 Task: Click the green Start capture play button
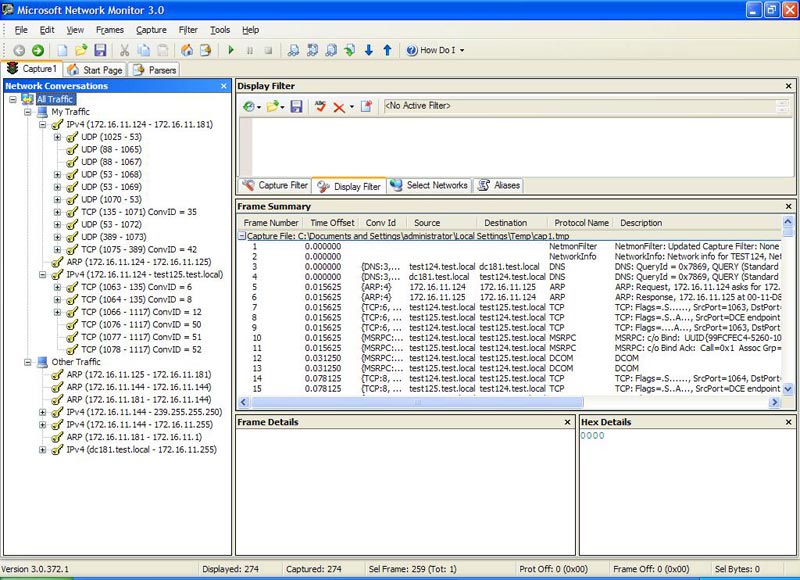pyautogui.click(x=231, y=50)
